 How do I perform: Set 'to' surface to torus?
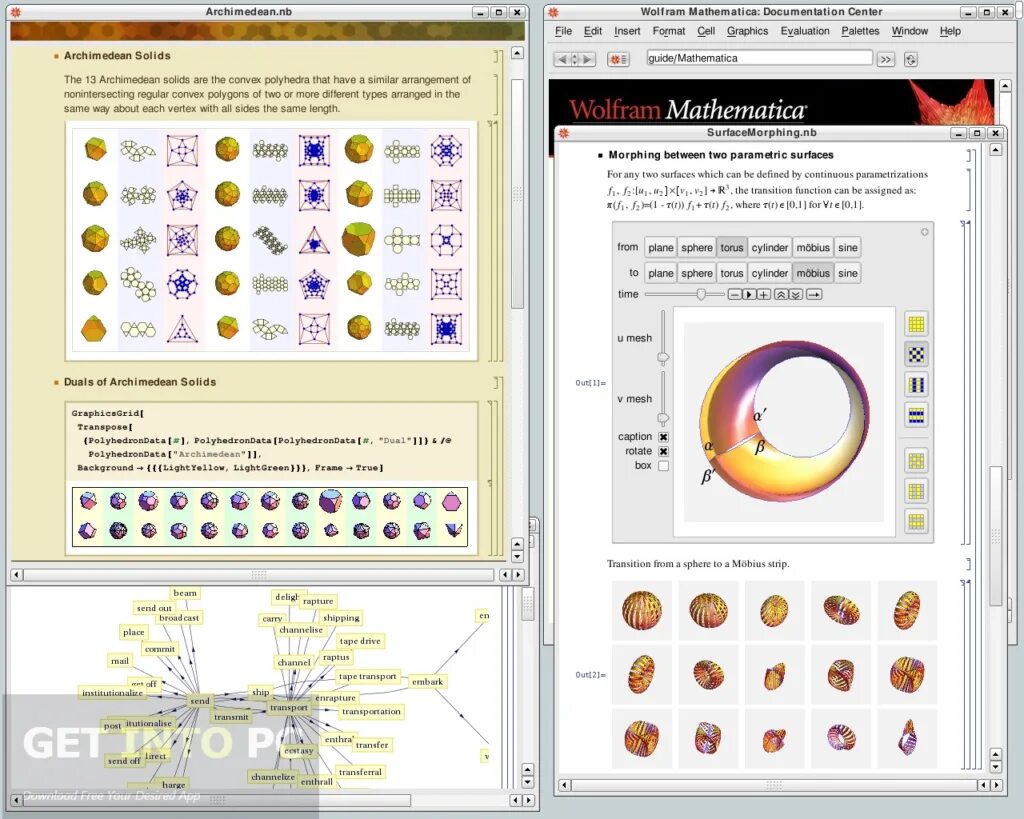732,273
